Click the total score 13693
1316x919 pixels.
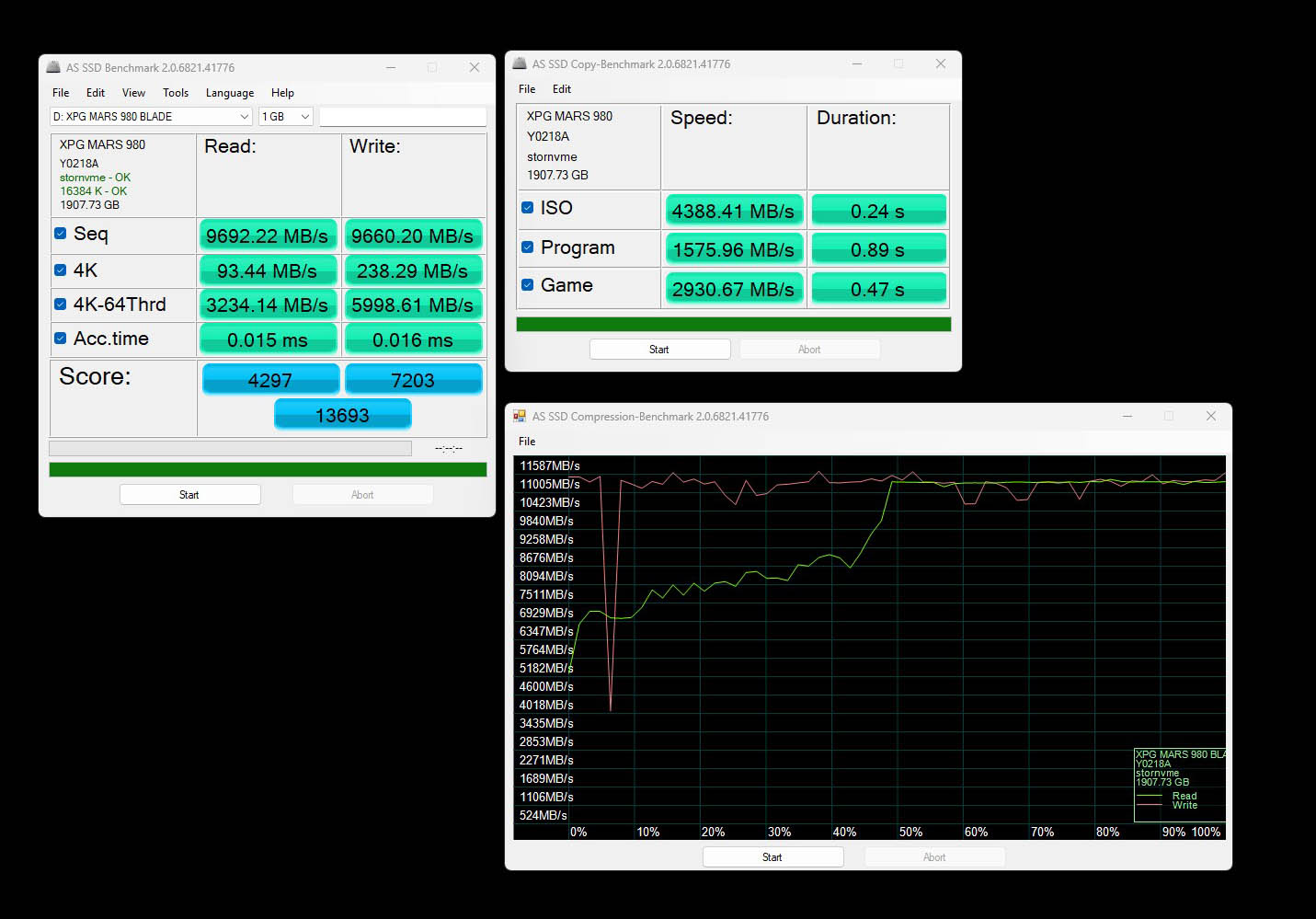[x=342, y=415]
